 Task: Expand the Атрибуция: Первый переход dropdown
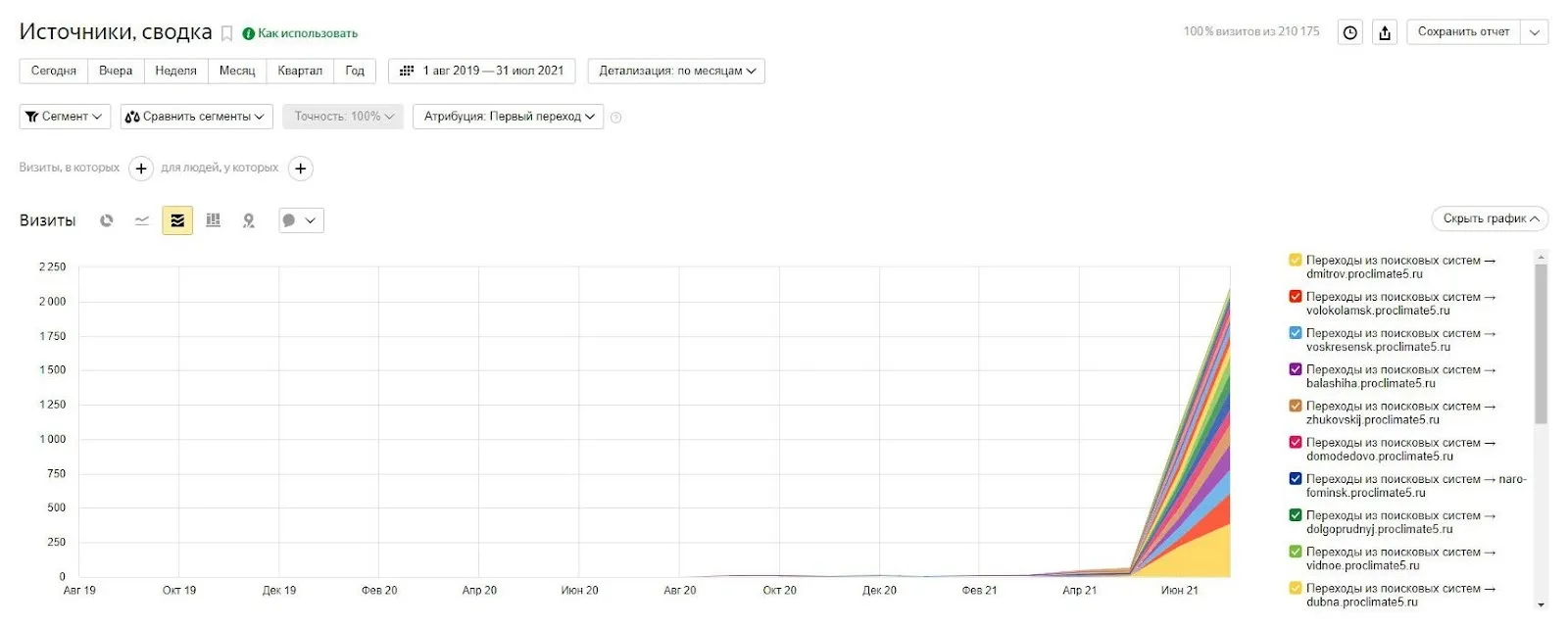pyautogui.click(x=508, y=117)
